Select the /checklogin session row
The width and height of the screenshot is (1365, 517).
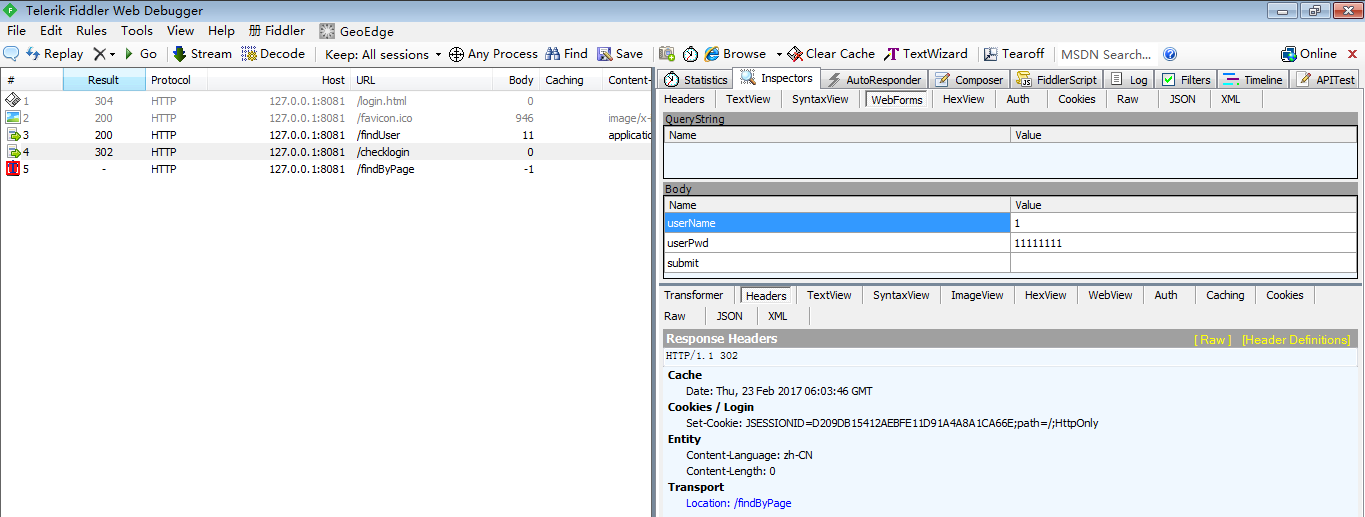point(383,152)
